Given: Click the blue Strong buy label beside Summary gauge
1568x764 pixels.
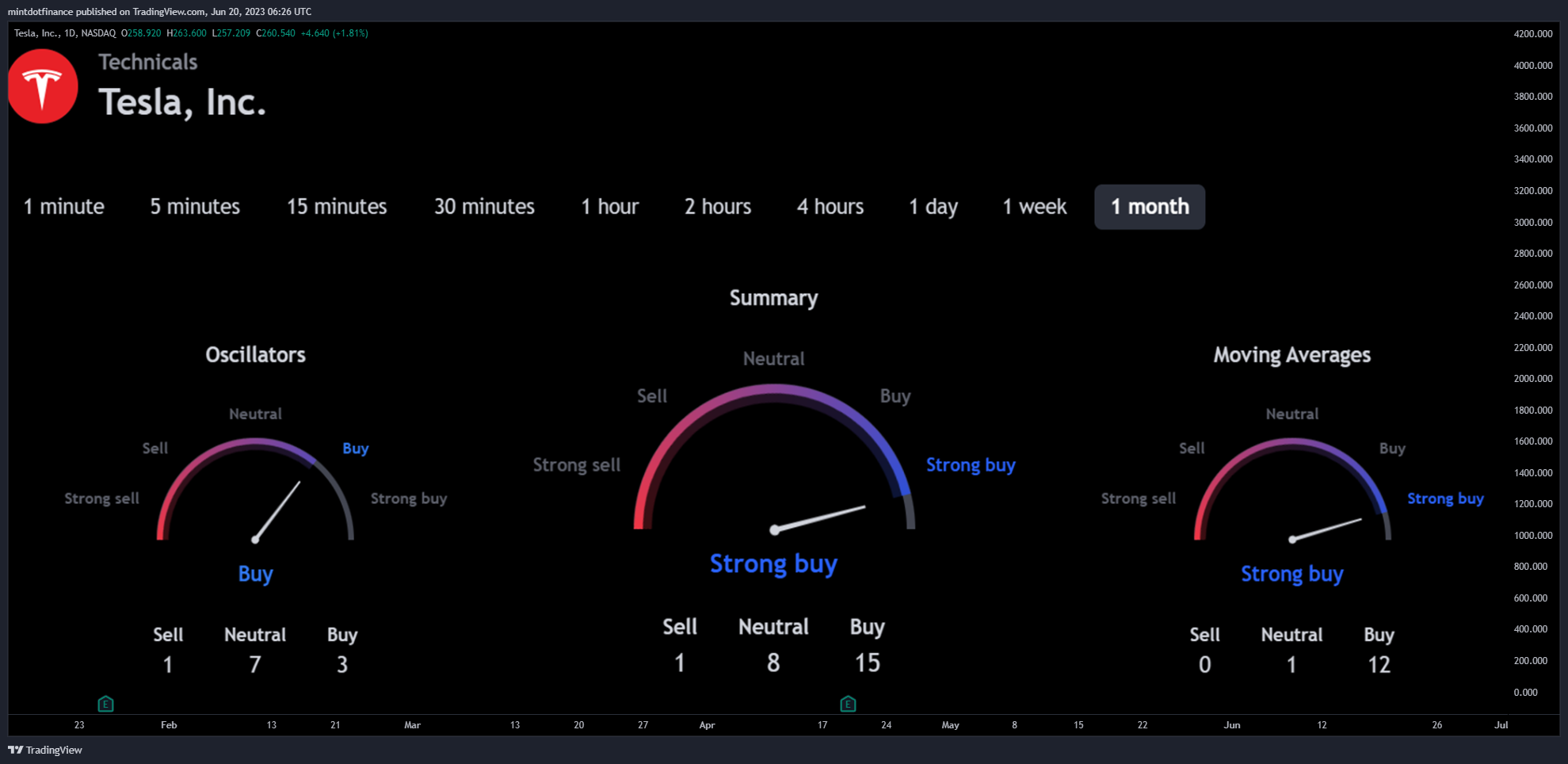Looking at the screenshot, I should tap(971, 465).
